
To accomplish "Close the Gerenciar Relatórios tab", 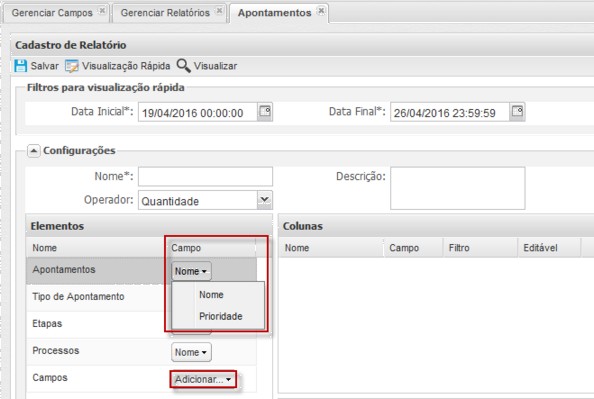I will click(219, 11).
